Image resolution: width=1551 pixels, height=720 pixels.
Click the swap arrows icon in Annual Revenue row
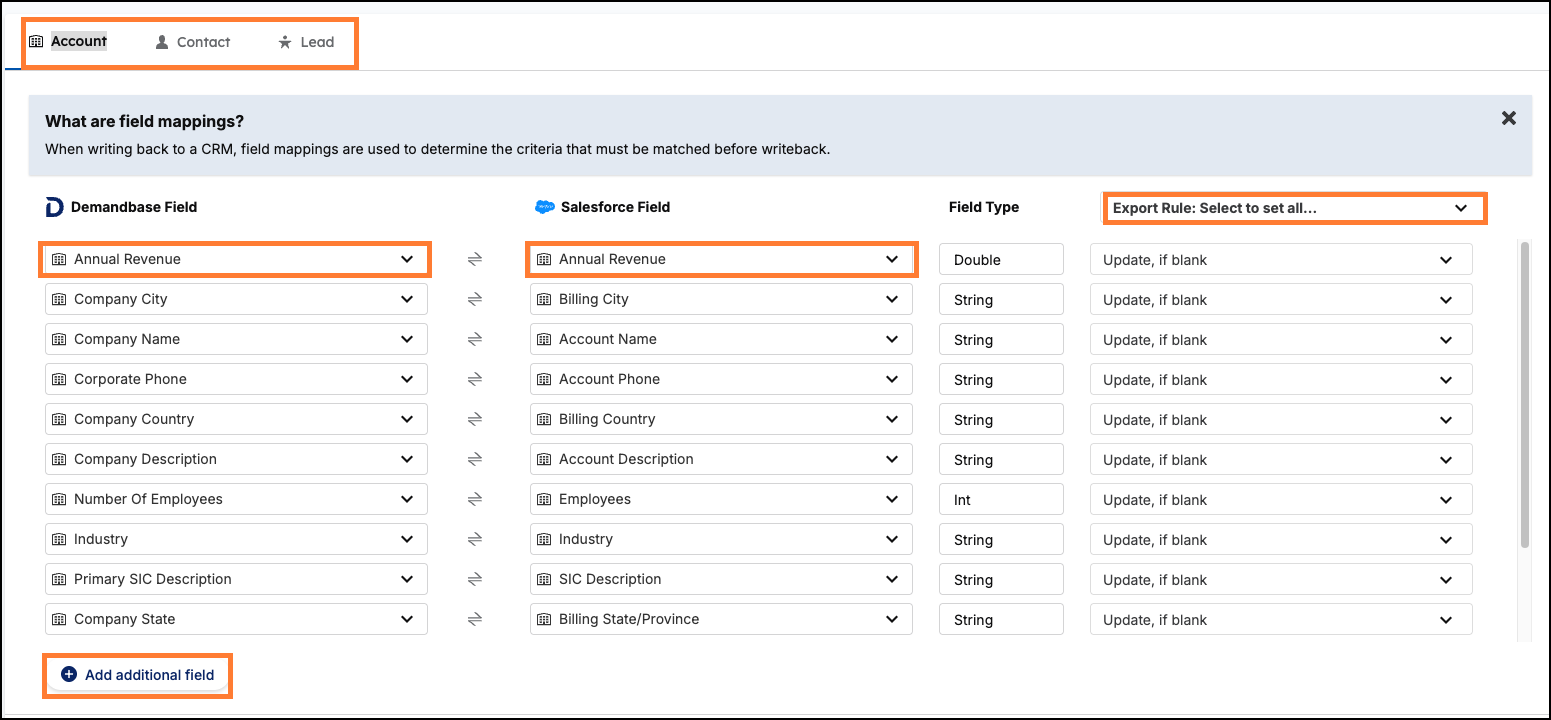475,259
